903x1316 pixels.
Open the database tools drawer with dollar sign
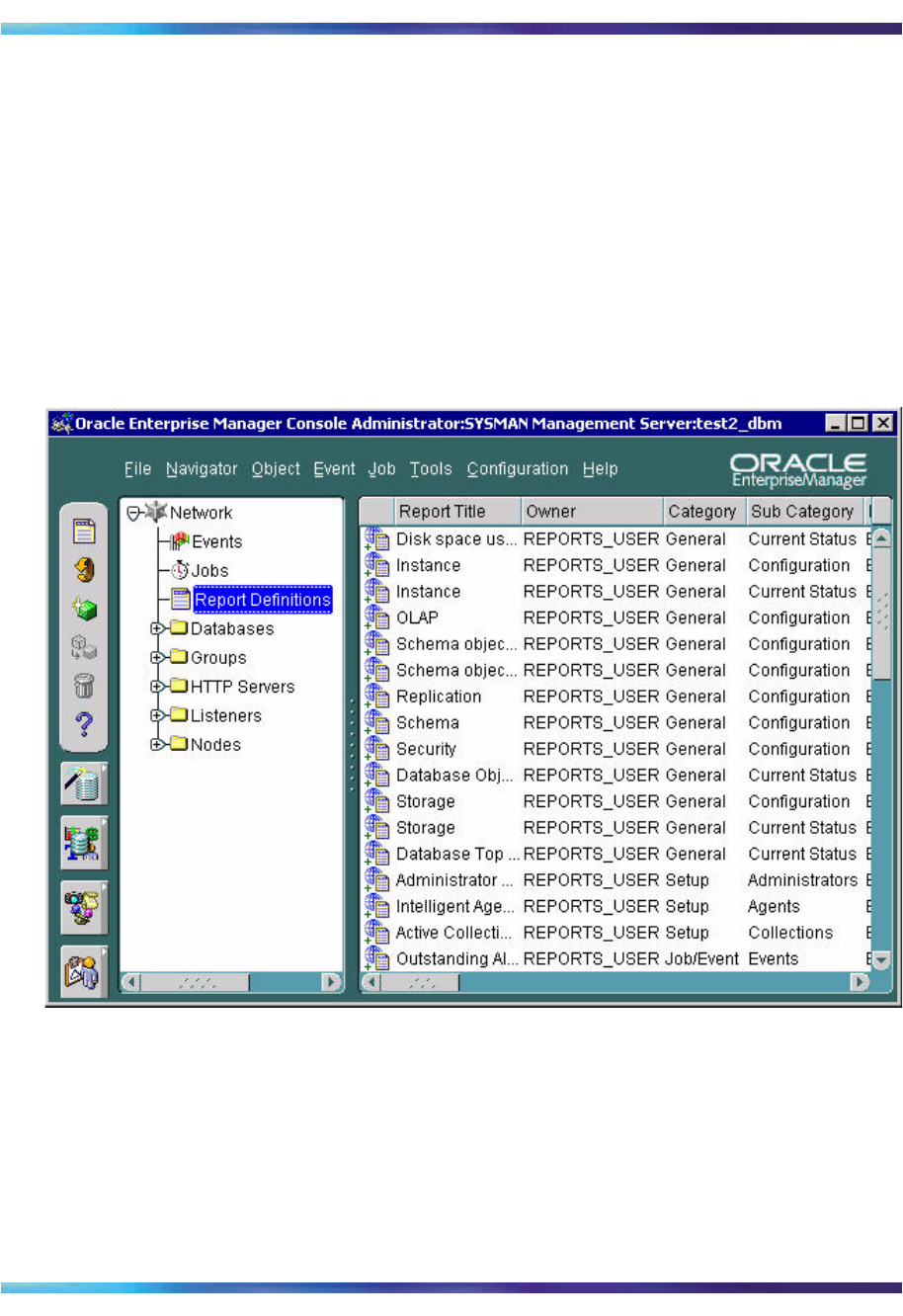coord(85,843)
